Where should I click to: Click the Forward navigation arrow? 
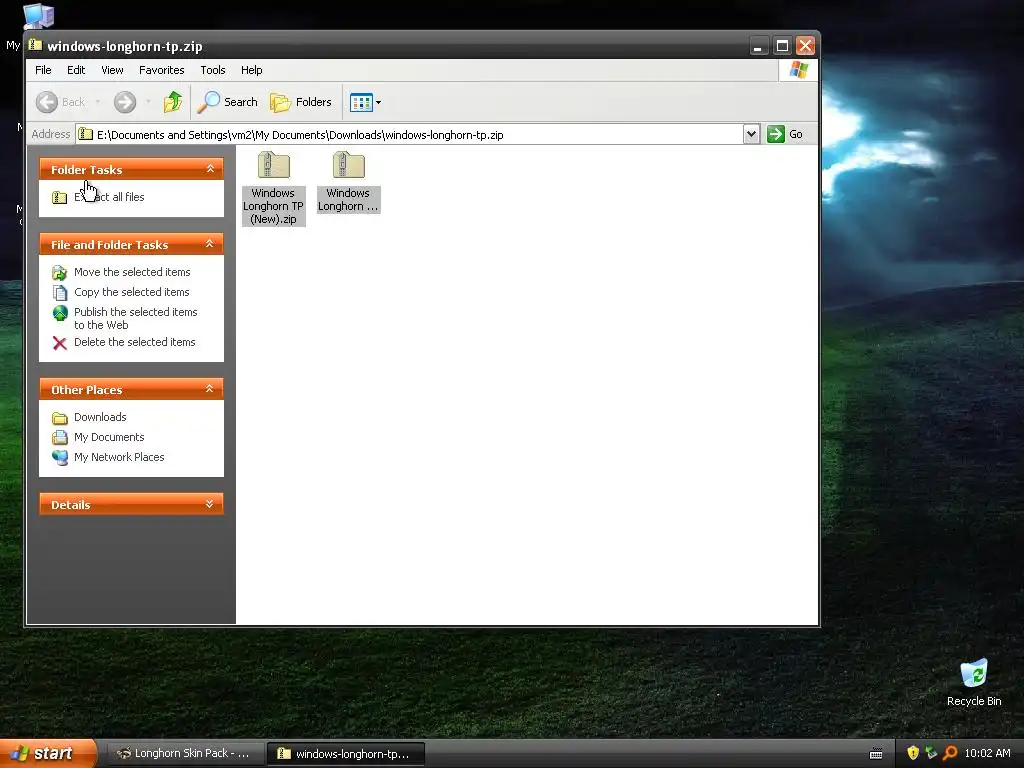[125, 102]
